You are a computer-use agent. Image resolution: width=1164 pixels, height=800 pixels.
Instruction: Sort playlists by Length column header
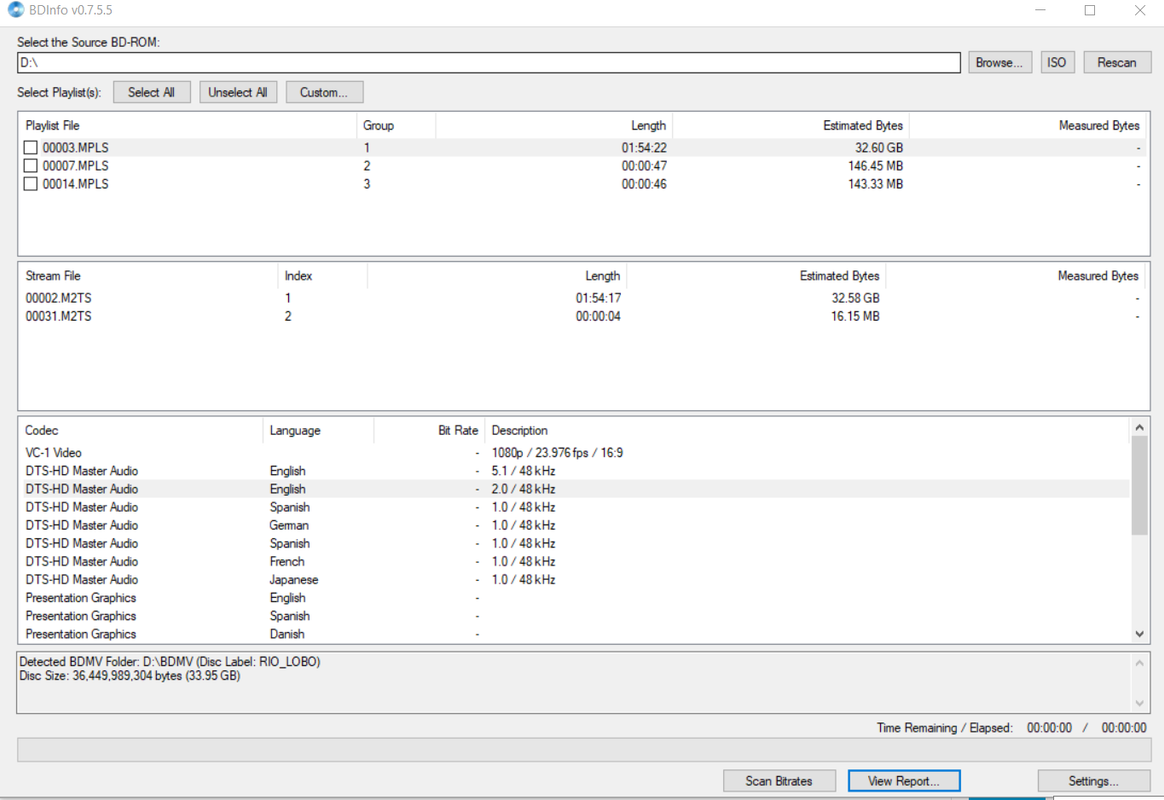(554, 125)
